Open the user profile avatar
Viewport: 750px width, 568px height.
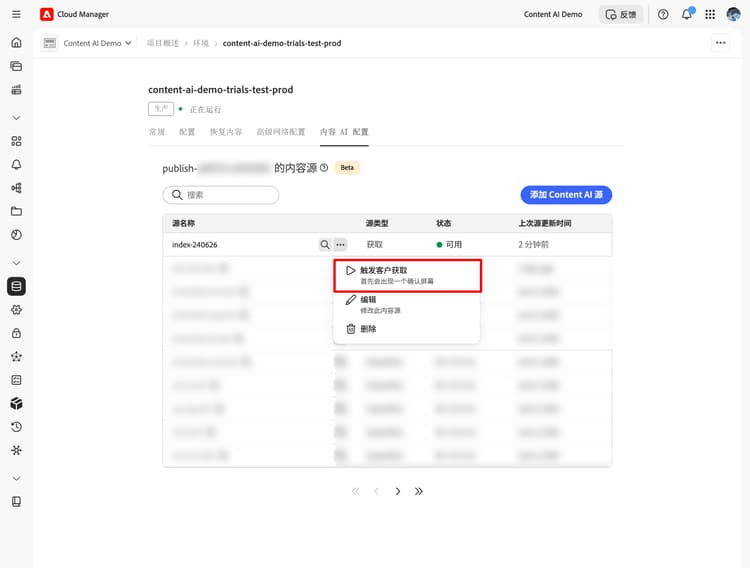click(x=733, y=14)
